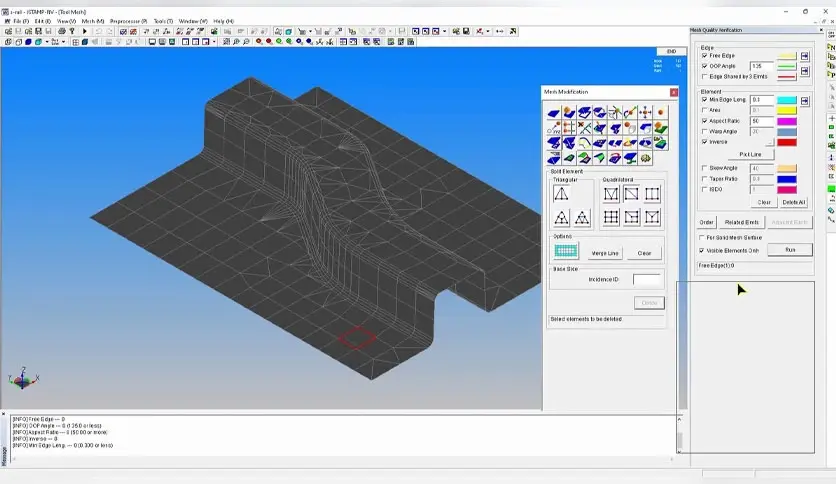Select first quadrilateral split element icon

tap(611, 193)
